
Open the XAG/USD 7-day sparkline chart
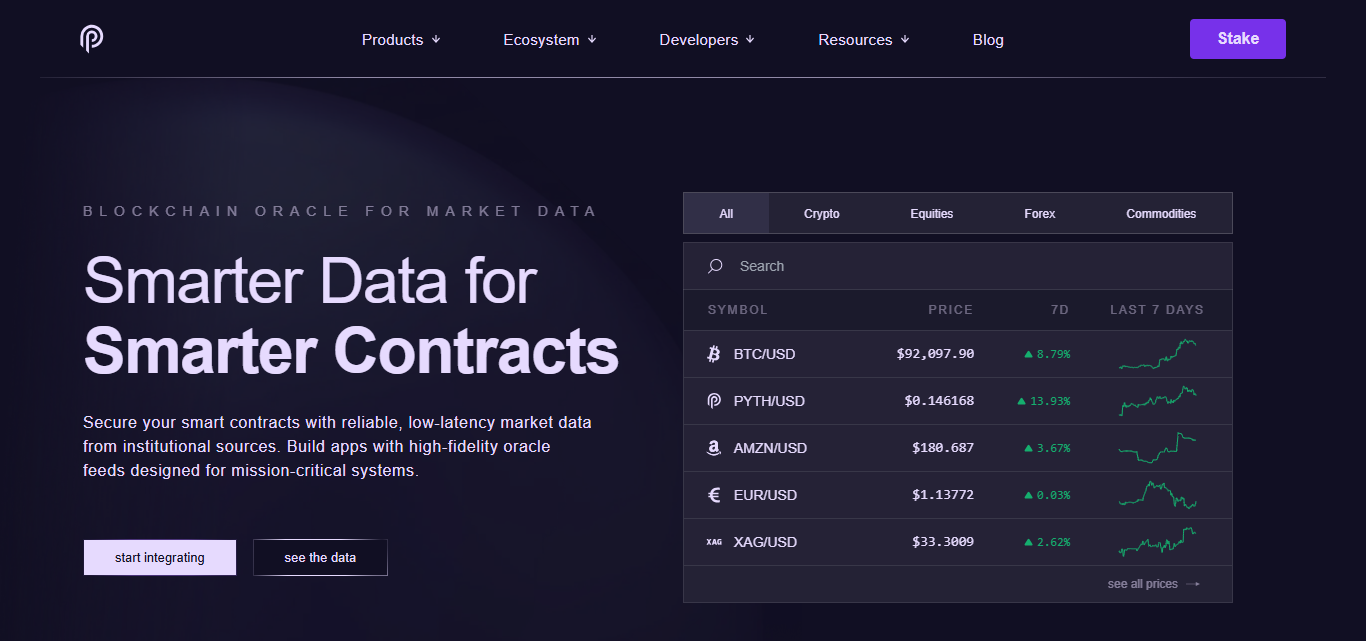click(x=1157, y=542)
